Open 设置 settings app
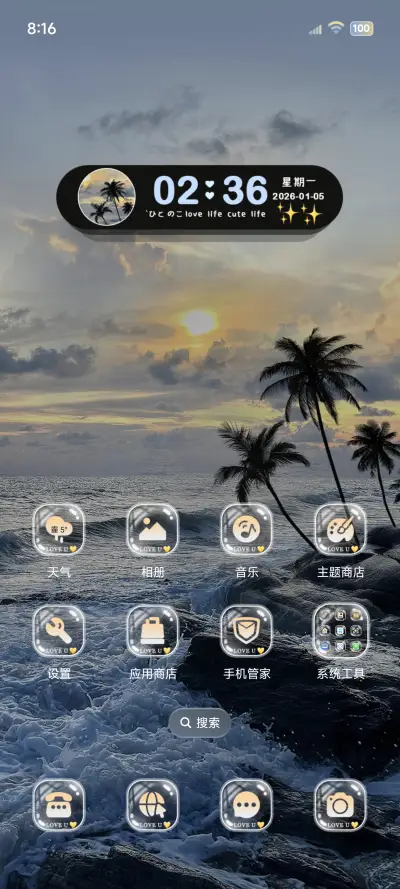 (58, 630)
